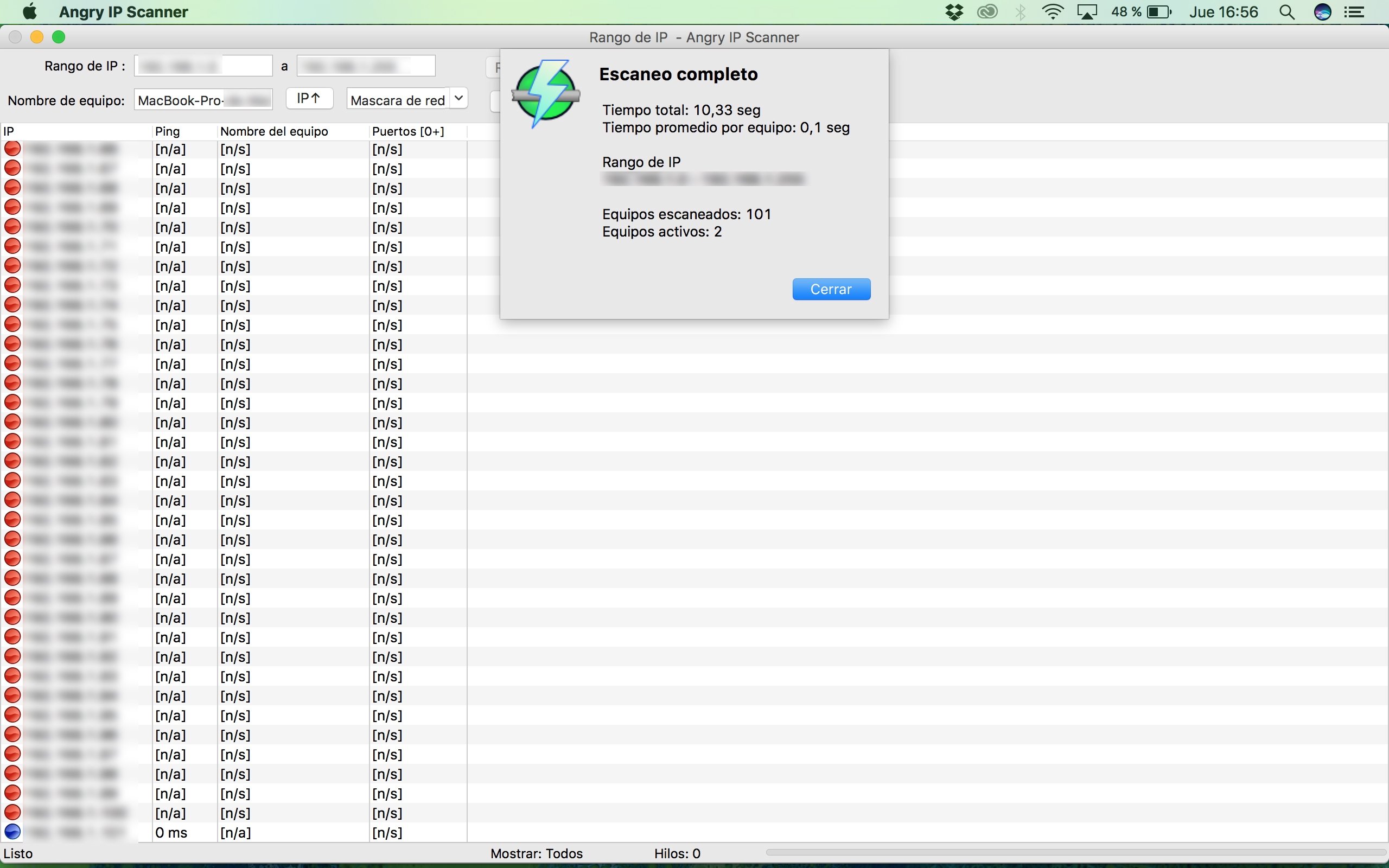Click Equipos escaneados: 101 text
Image resolution: width=1389 pixels, height=868 pixels.
point(686,214)
